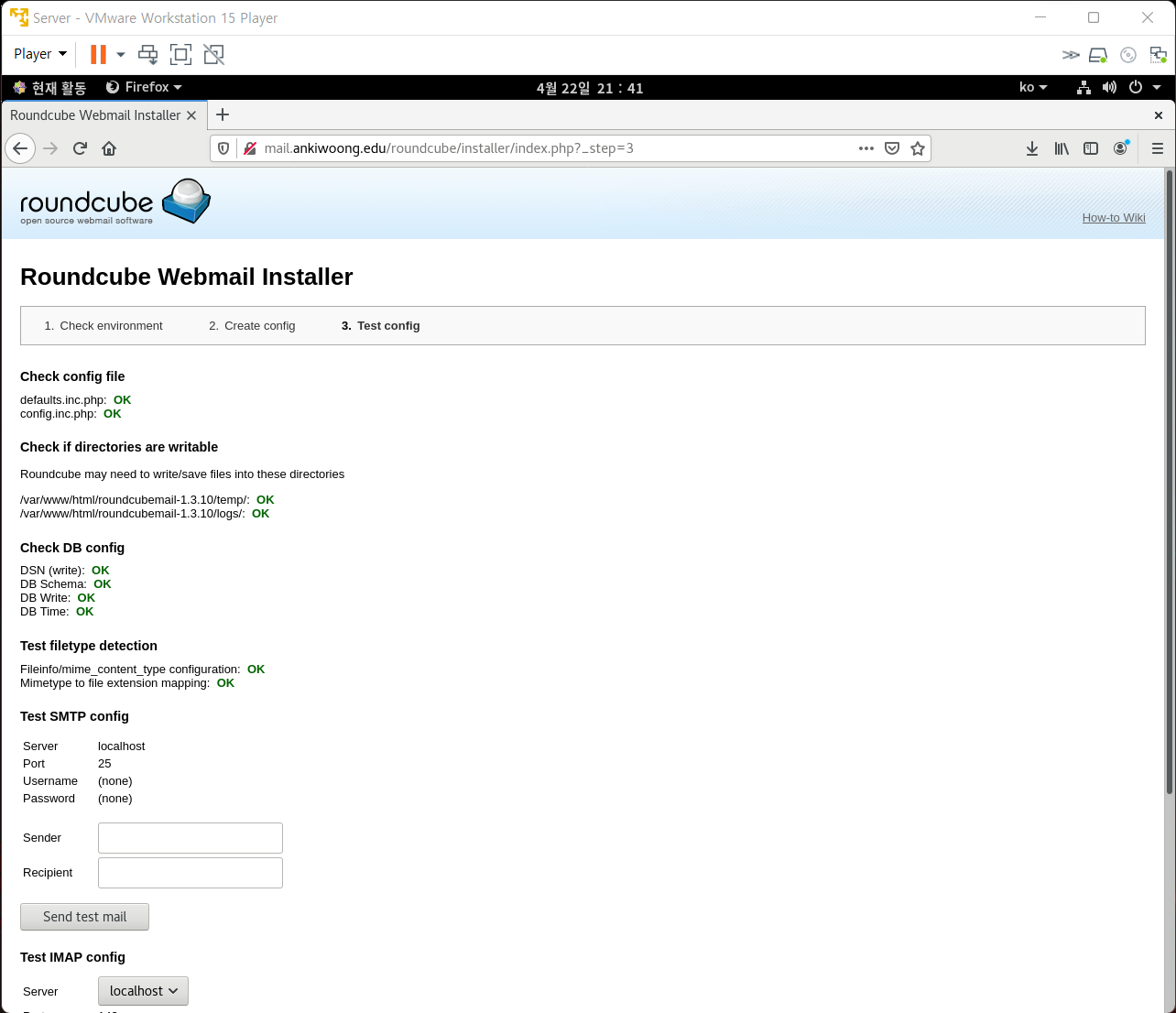Click the VMware network adapter device icon

coord(1159,55)
